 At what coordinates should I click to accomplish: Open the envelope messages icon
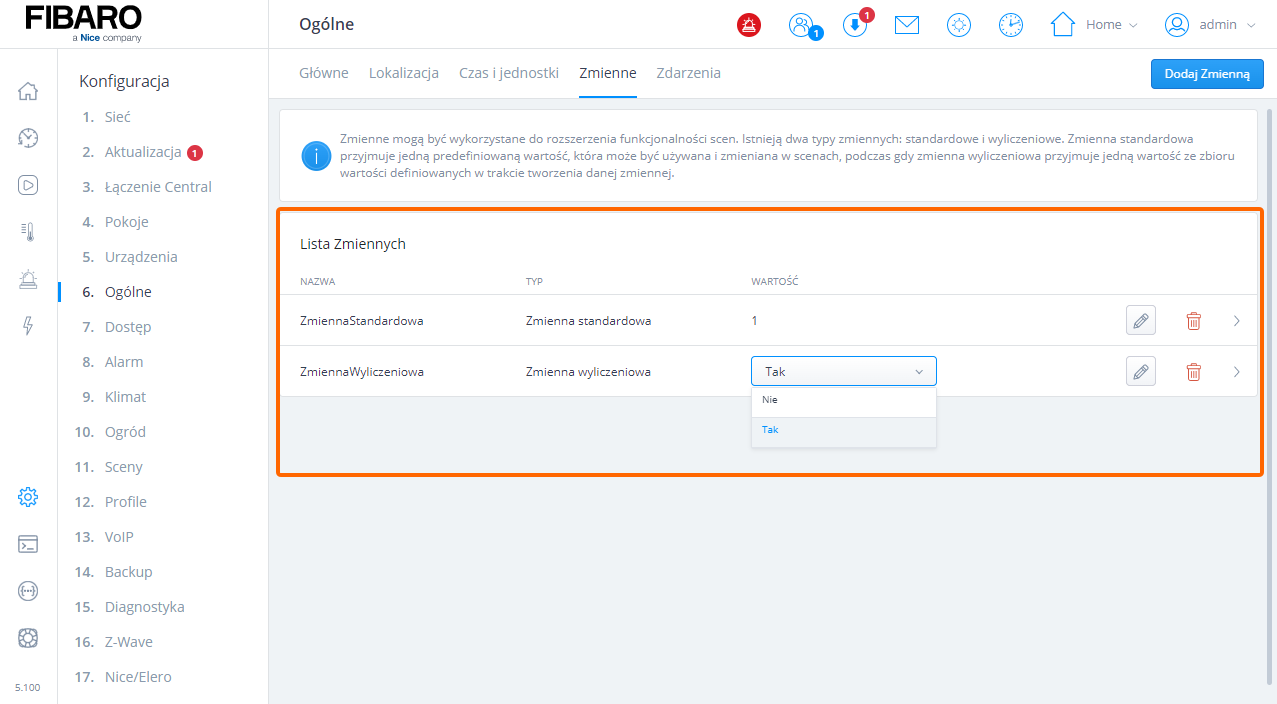(907, 25)
